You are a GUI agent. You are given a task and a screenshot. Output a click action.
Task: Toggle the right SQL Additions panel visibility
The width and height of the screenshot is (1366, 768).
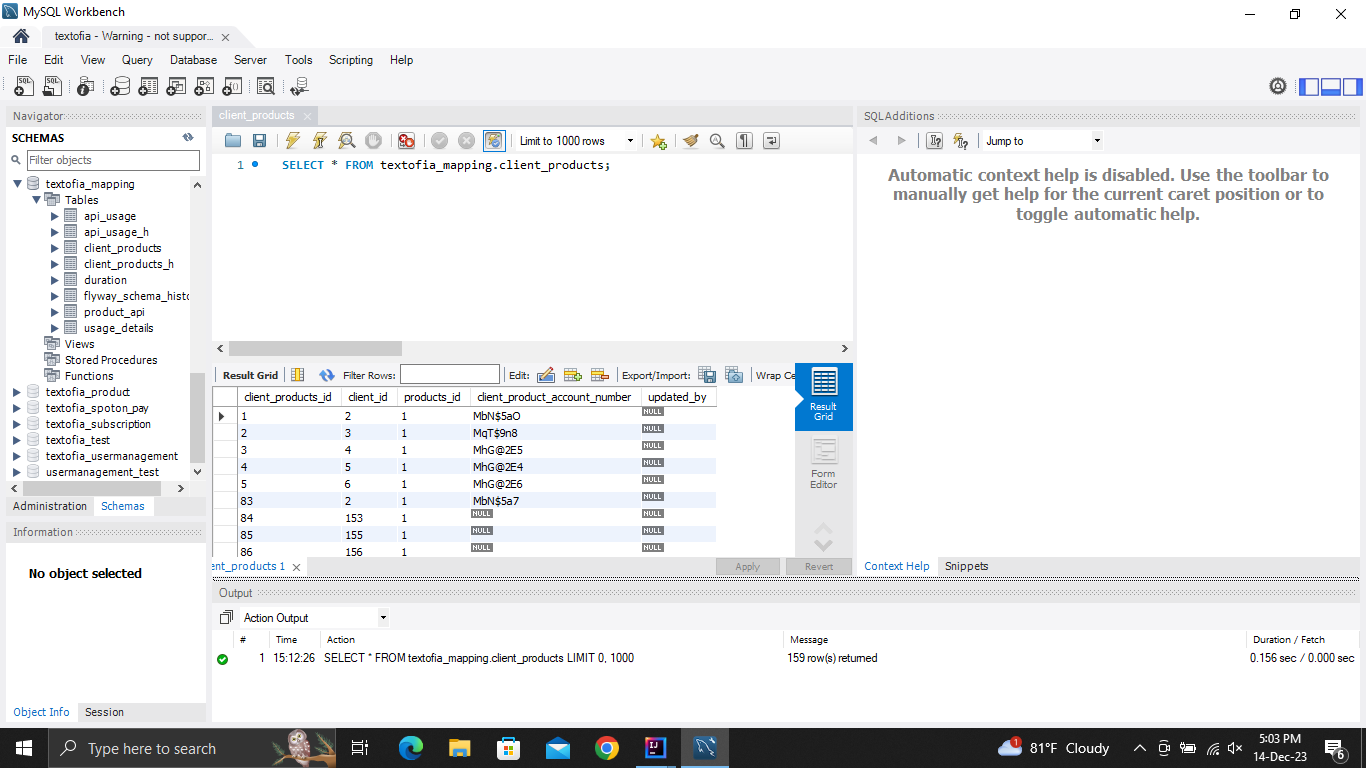tap(1353, 86)
